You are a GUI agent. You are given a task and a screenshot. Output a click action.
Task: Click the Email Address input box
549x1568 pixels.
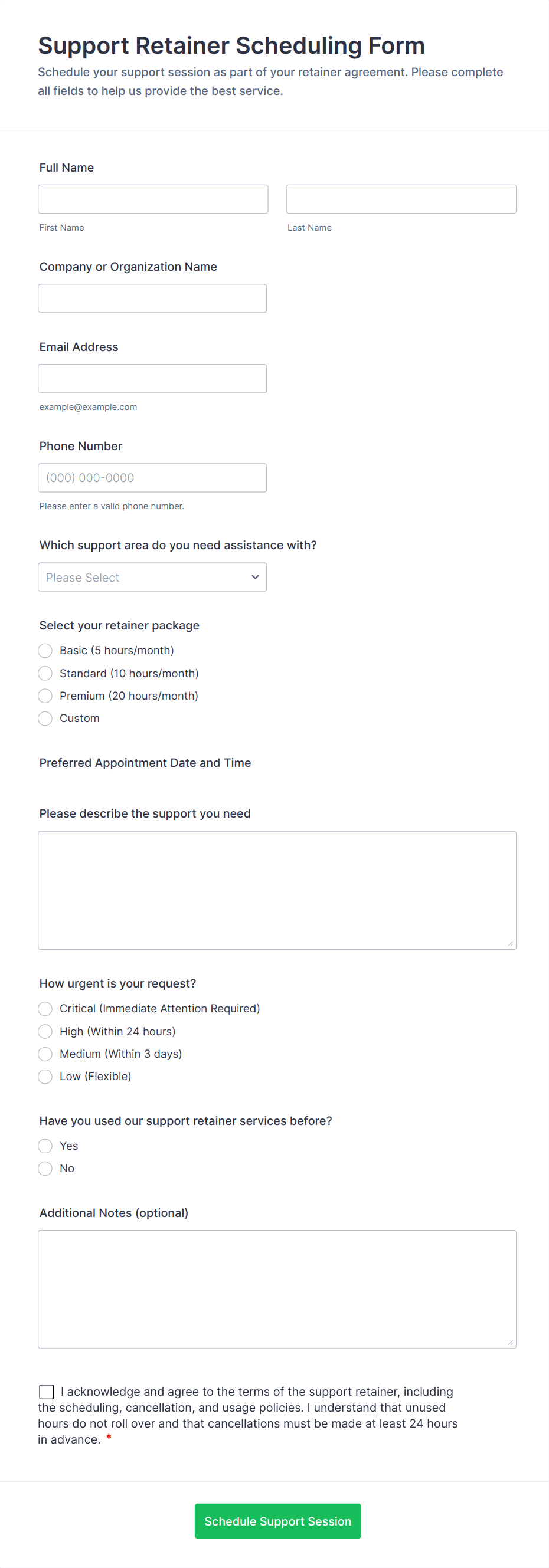(x=152, y=379)
